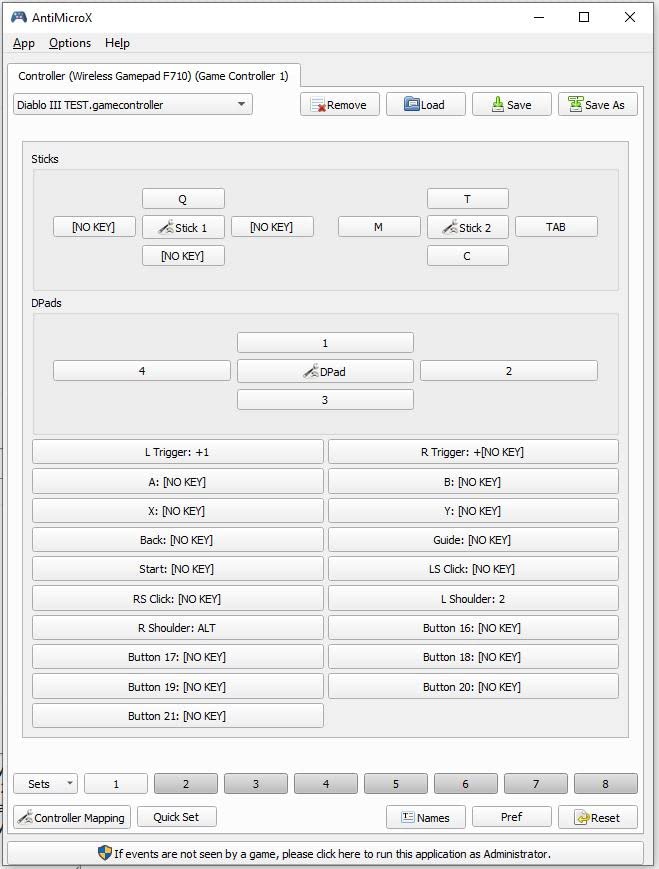659x869 pixels.
Task: Reset the controller bindings
Action: pos(597,817)
